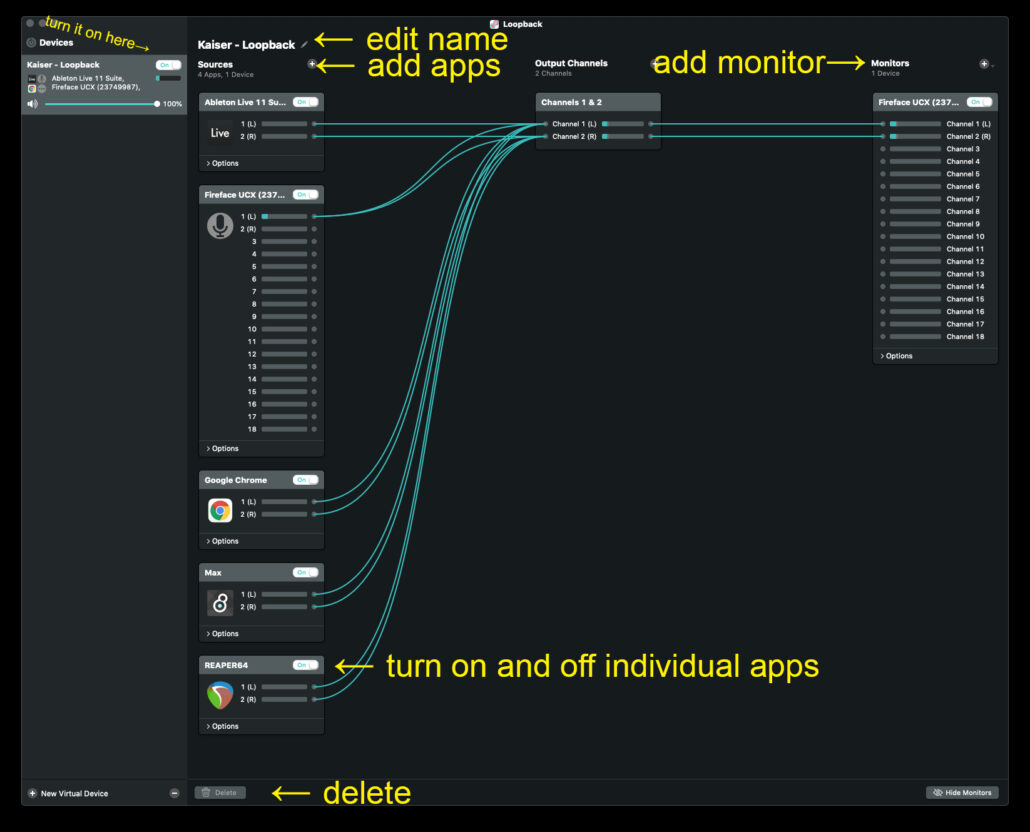Click Channel 8 in the monitor list
Image resolution: width=1030 pixels, height=832 pixels.
tap(963, 211)
